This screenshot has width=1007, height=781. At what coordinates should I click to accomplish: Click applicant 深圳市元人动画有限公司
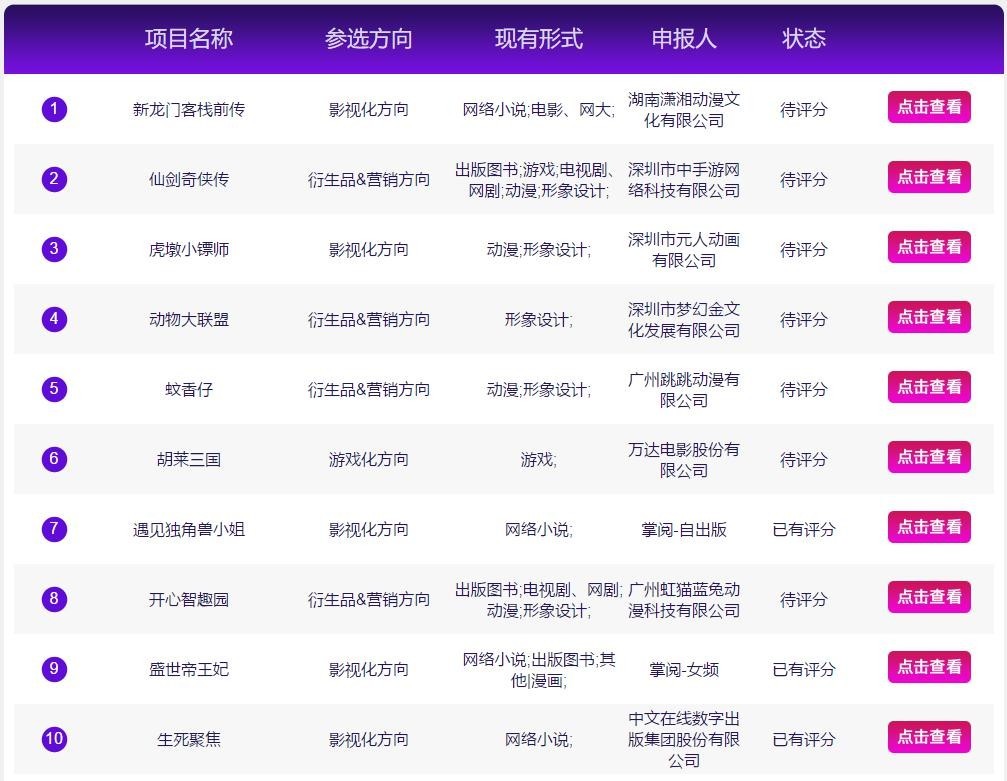(x=684, y=250)
